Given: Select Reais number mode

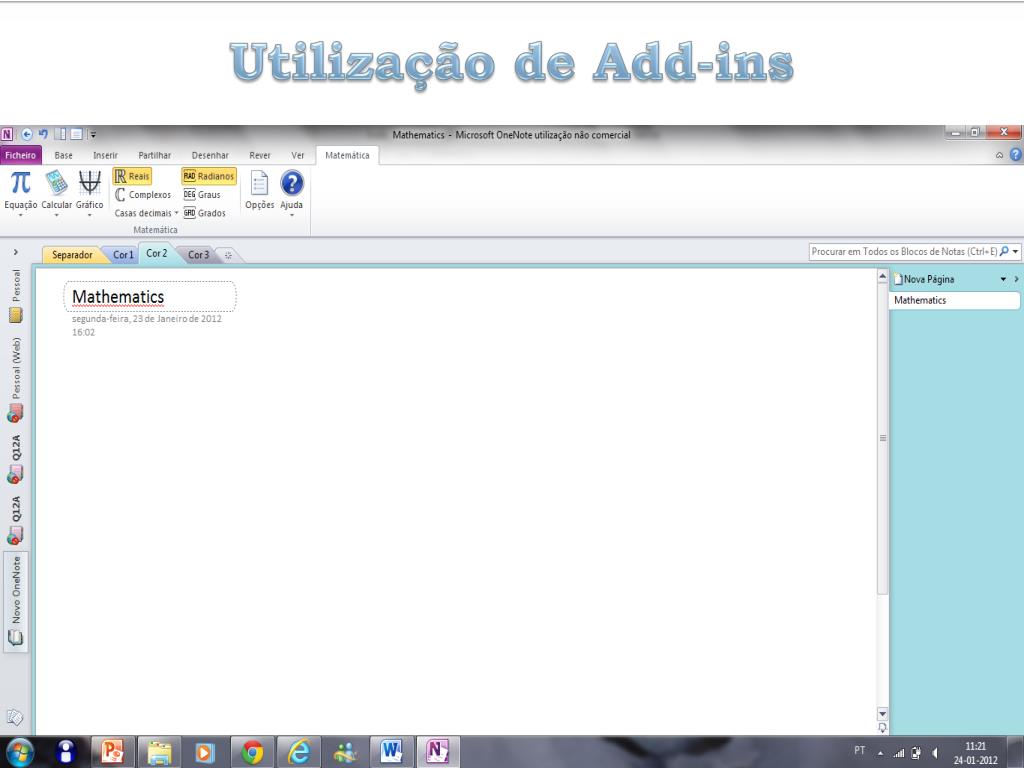Looking at the screenshot, I should (132, 176).
